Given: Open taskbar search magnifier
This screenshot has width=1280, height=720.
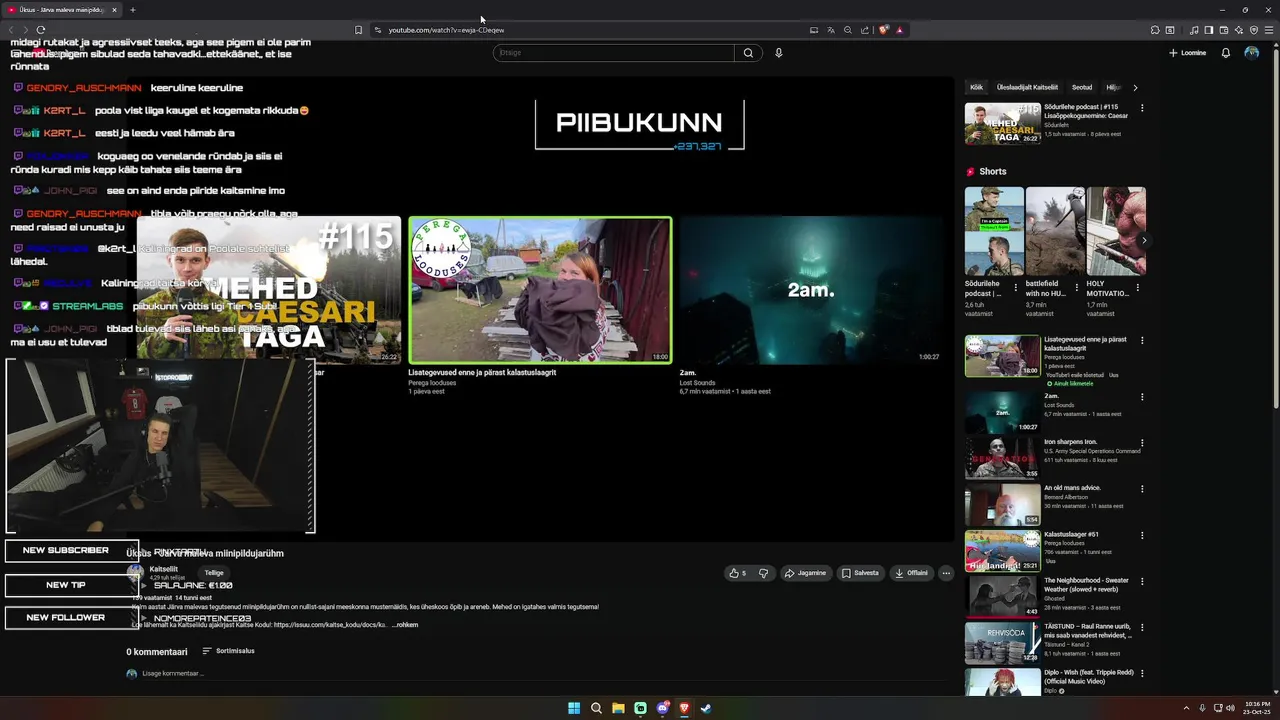Looking at the screenshot, I should pos(596,708).
